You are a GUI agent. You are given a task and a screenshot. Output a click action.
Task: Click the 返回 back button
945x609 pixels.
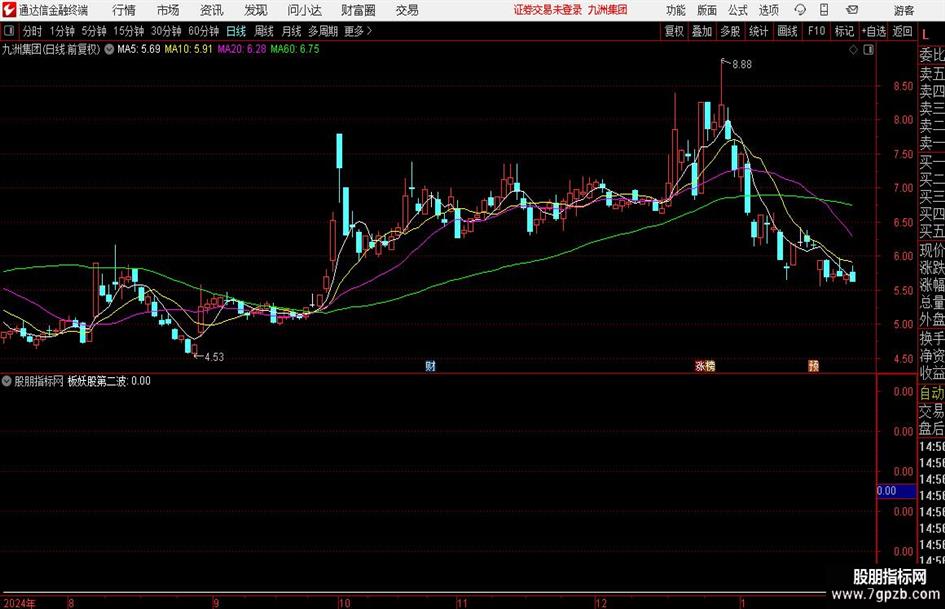[902, 31]
